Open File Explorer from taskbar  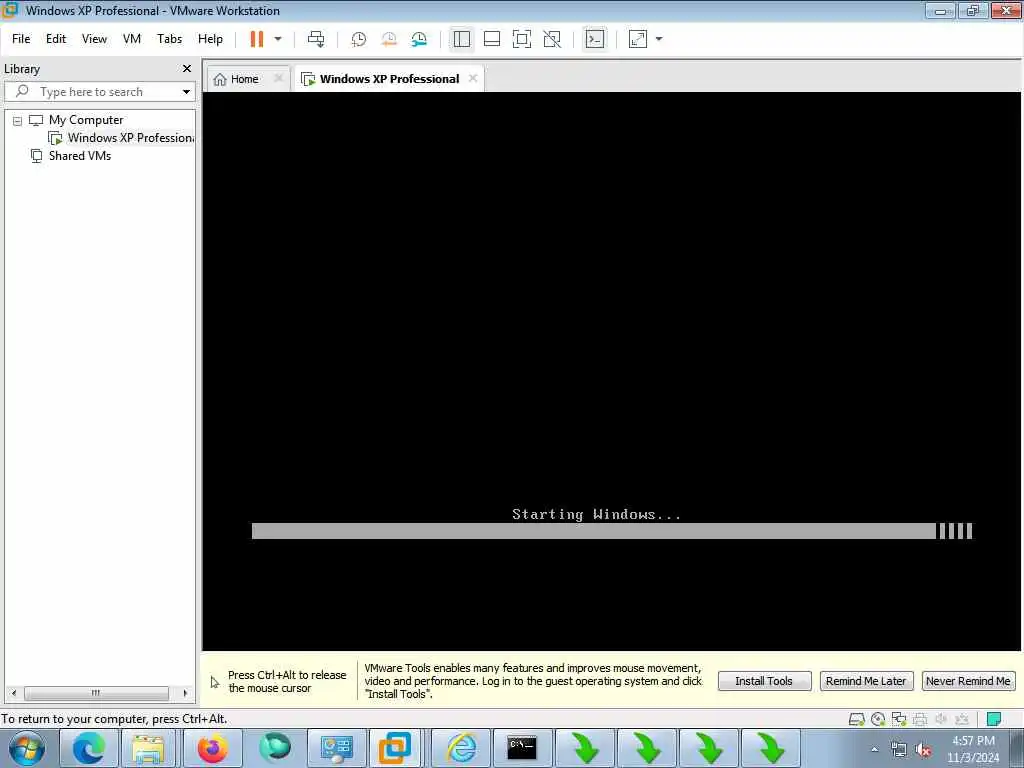coord(148,748)
